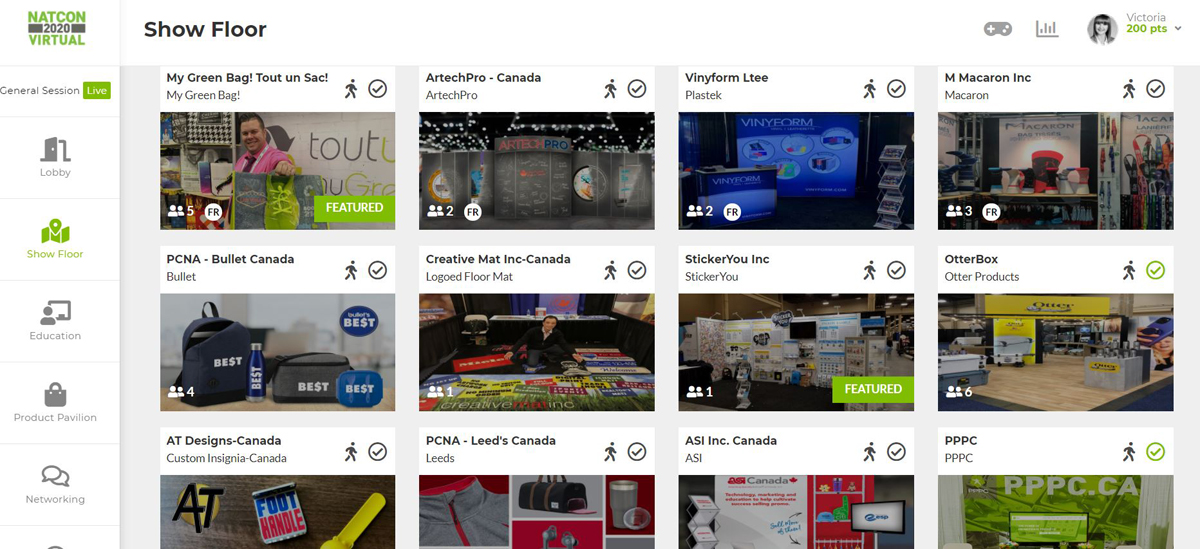Click the walking person icon on OtterBox card
The height and width of the screenshot is (549, 1200).
(1129, 270)
